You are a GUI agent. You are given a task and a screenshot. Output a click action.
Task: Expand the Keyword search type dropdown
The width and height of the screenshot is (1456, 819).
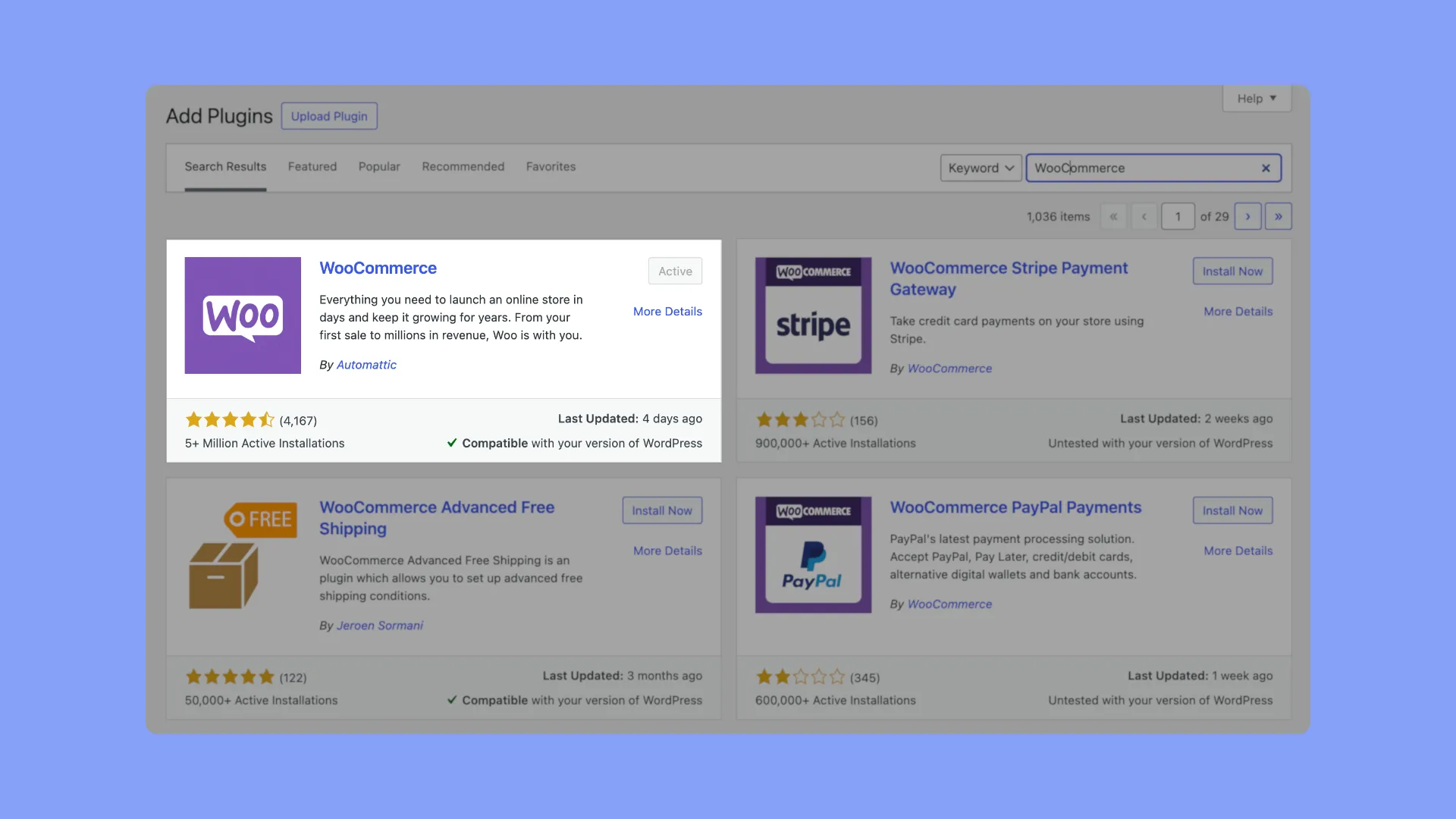click(981, 168)
